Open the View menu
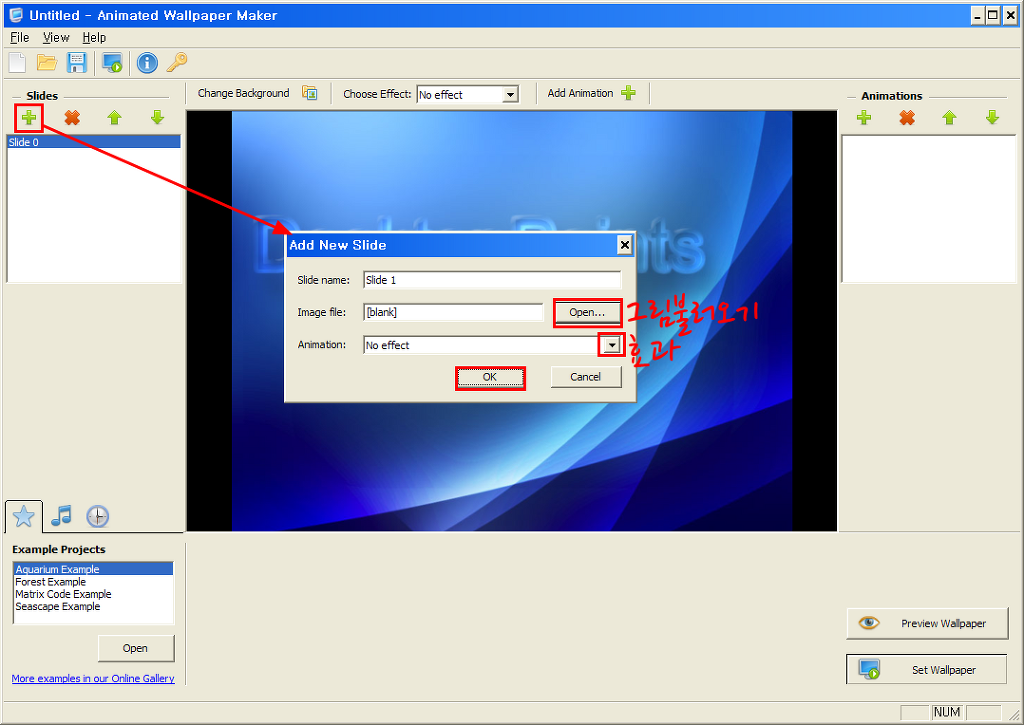Viewport: 1024px width, 725px height. tap(56, 37)
